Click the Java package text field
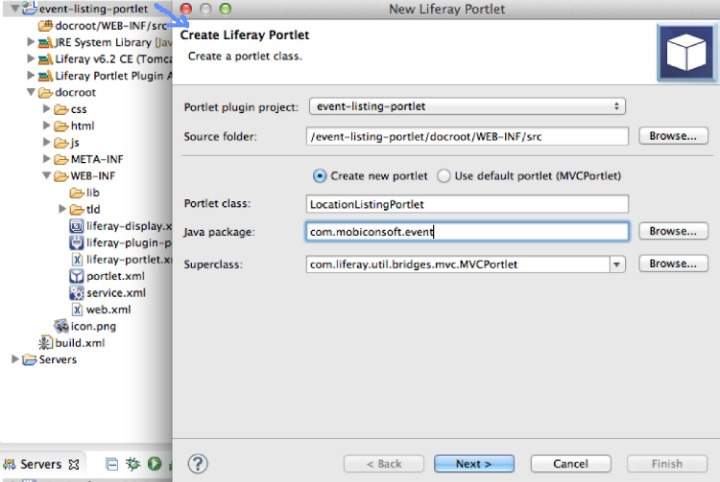Image resolution: width=720 pixels, height=482 pixels. [x=467, y=232]
